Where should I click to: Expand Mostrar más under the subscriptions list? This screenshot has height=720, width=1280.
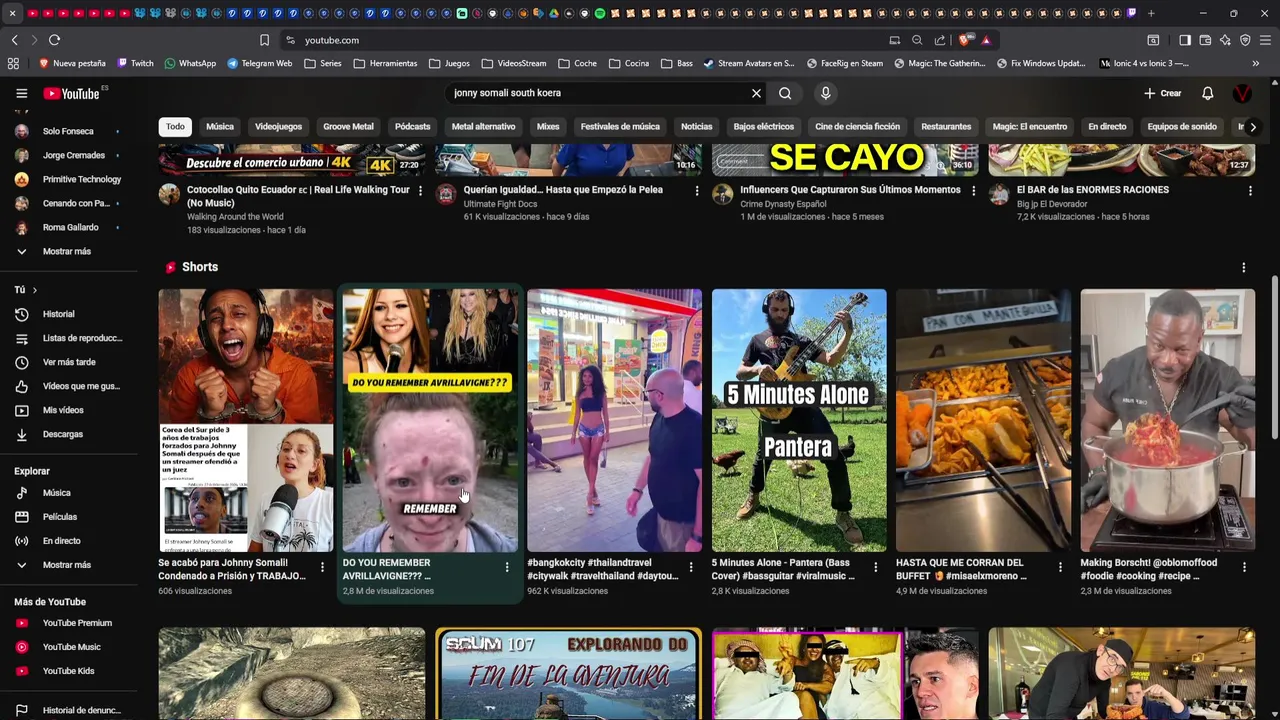tap(68, 251)
